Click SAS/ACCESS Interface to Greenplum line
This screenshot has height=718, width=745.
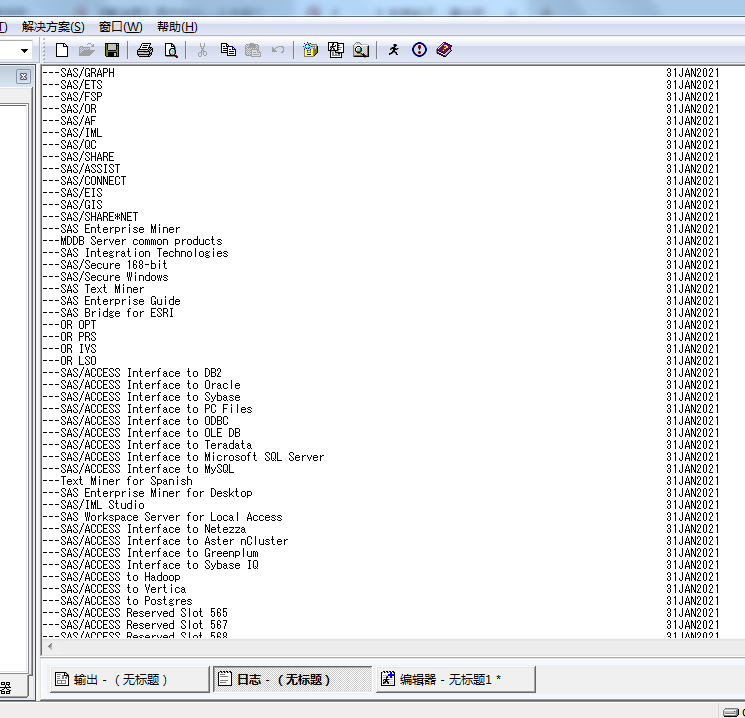(x=151, y=553)
